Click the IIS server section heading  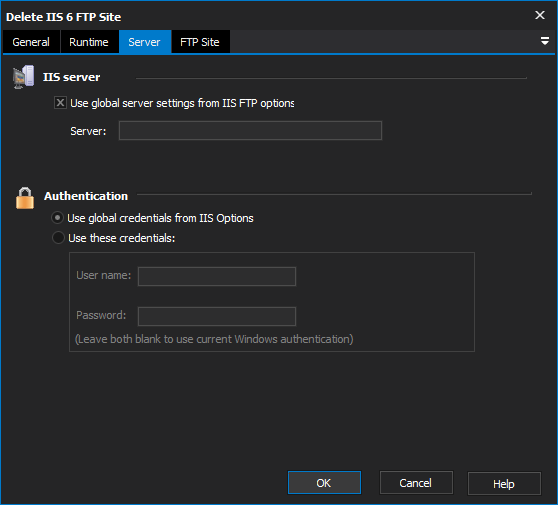72,77
